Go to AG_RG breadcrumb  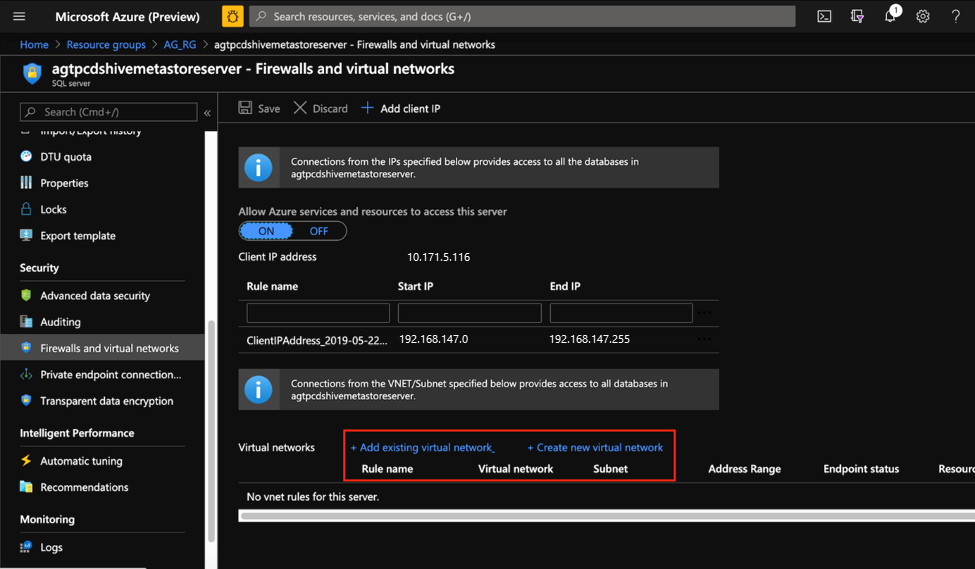click(180, 44)
